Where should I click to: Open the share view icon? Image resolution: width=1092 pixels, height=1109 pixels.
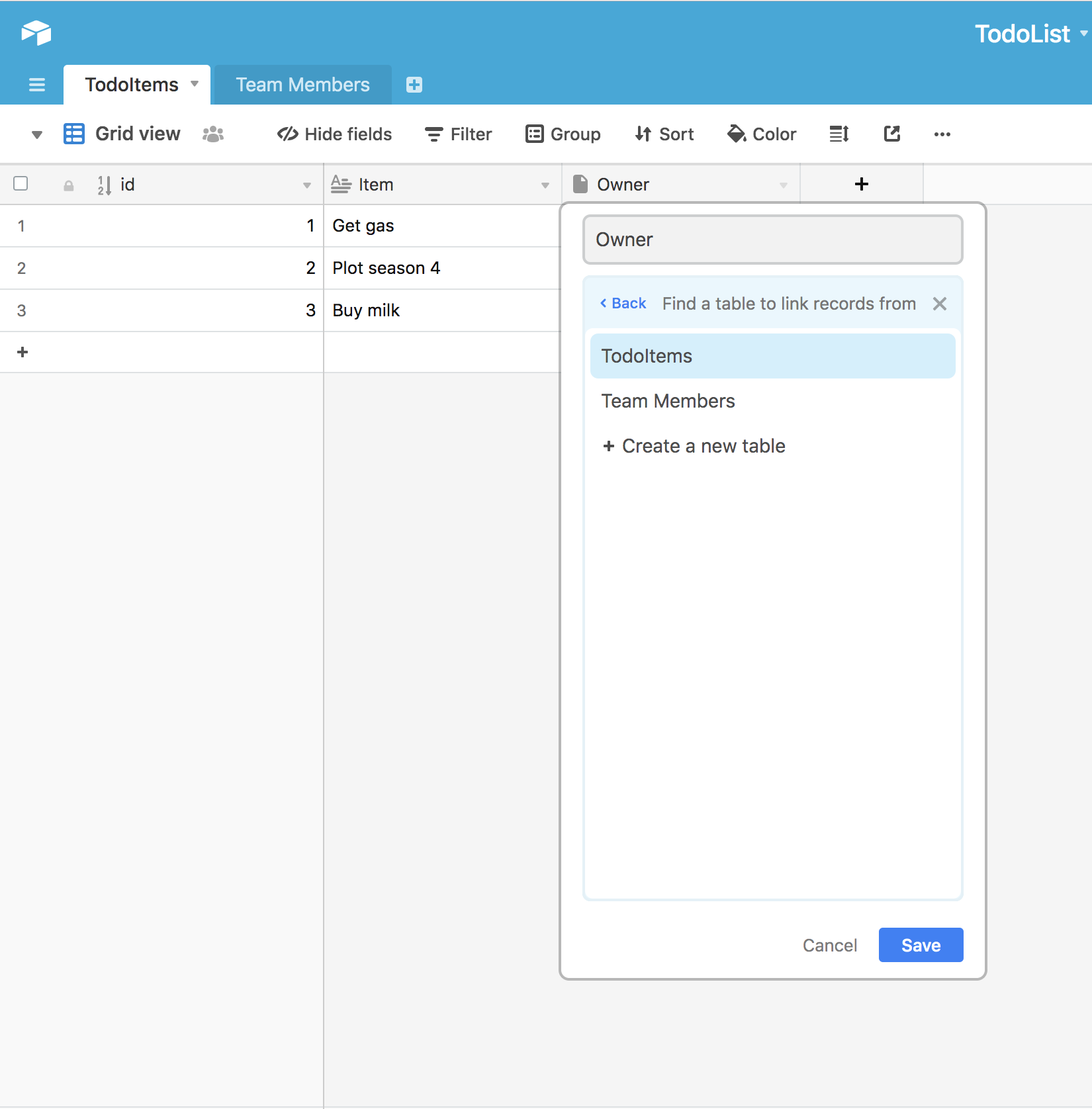[892, 134]
